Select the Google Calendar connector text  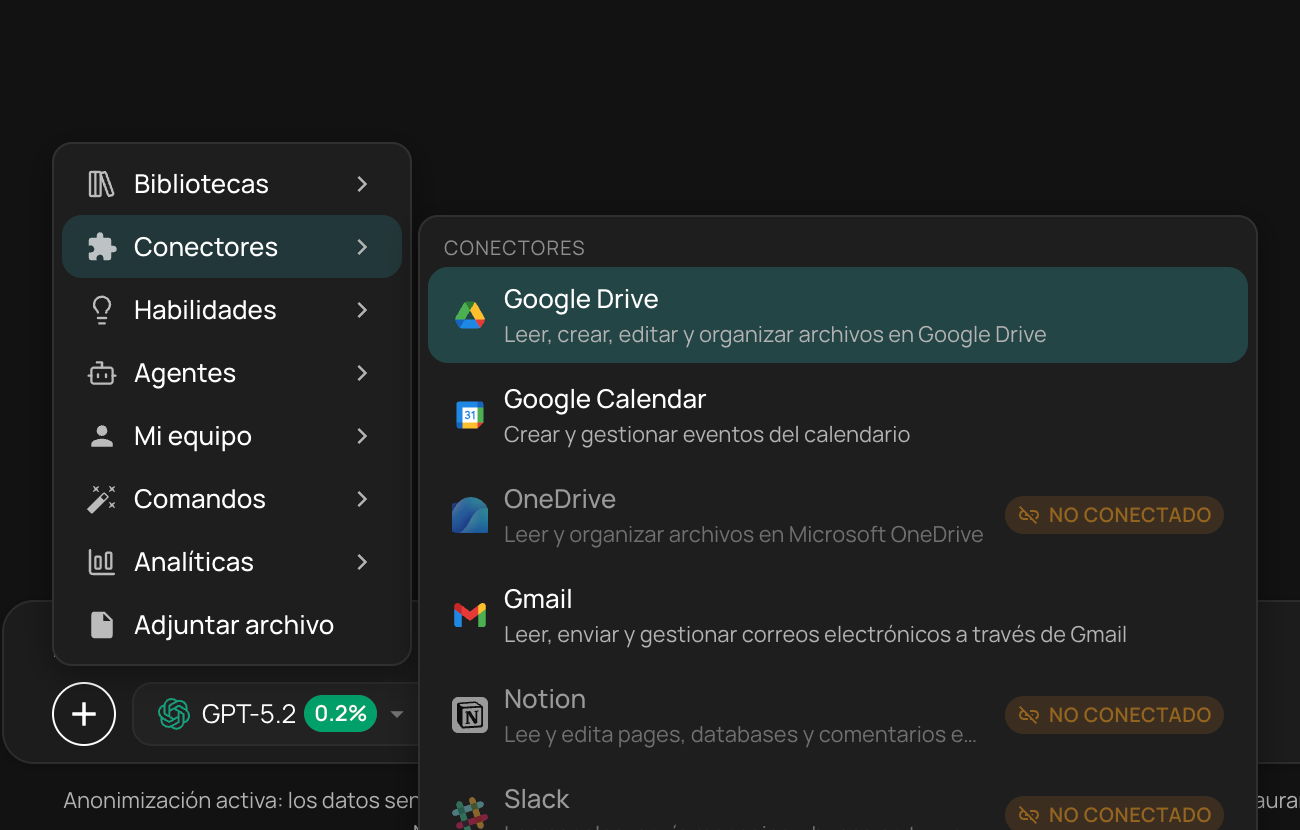click(x=605, y=399)
